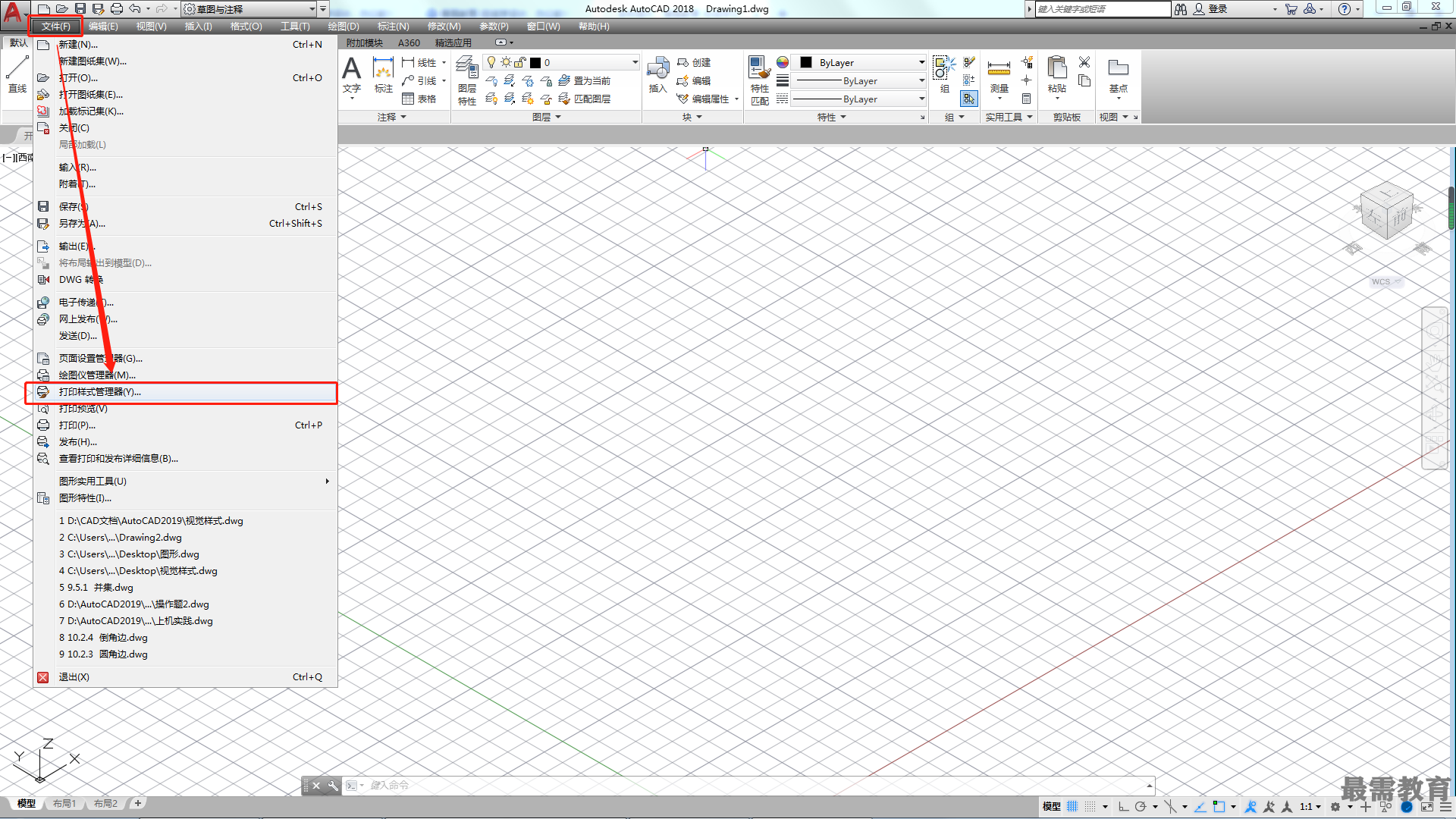Open the 编辑(E) menu in menu bar
The width and height of the screenshot is (1456, 819).
pos(103,27)
